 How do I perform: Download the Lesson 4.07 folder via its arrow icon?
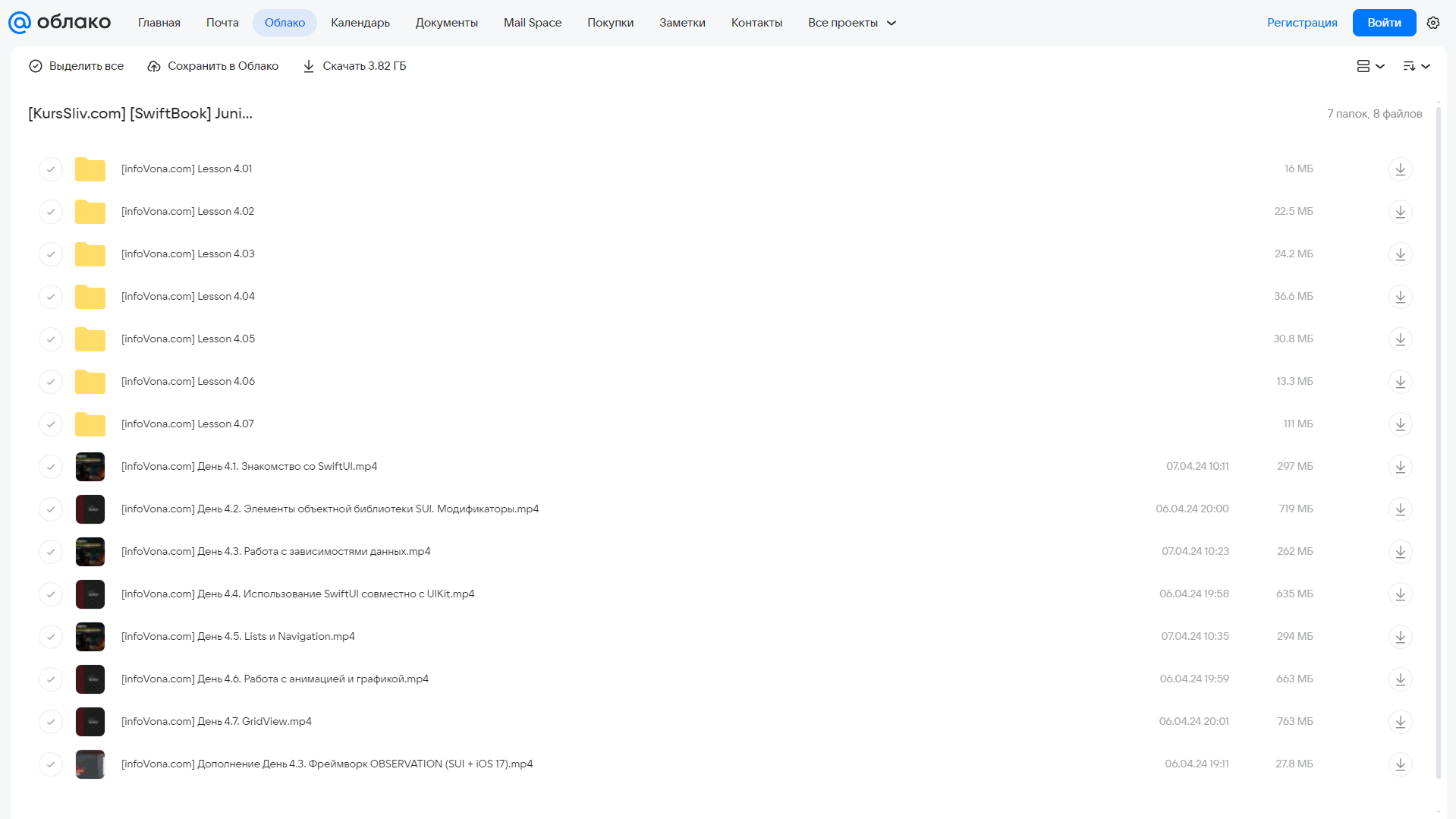pos(1400,424)
